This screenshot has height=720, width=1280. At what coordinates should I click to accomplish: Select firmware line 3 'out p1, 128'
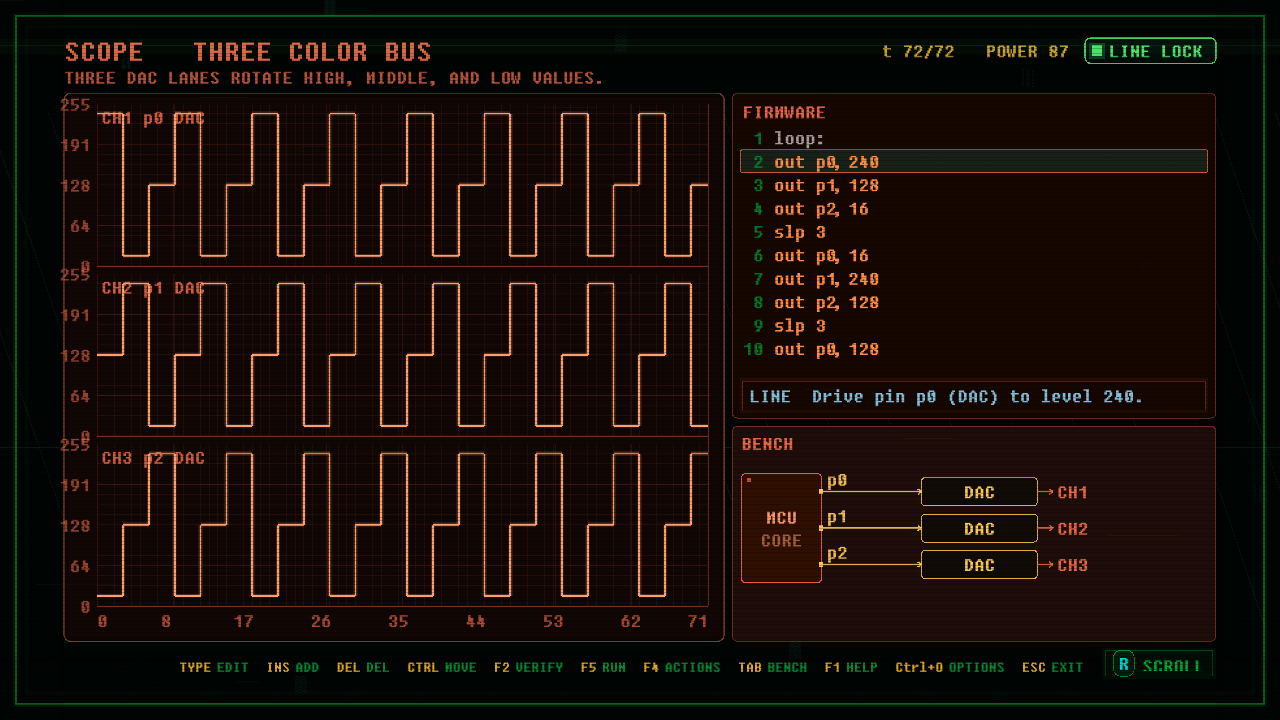(x=974, y=186)
